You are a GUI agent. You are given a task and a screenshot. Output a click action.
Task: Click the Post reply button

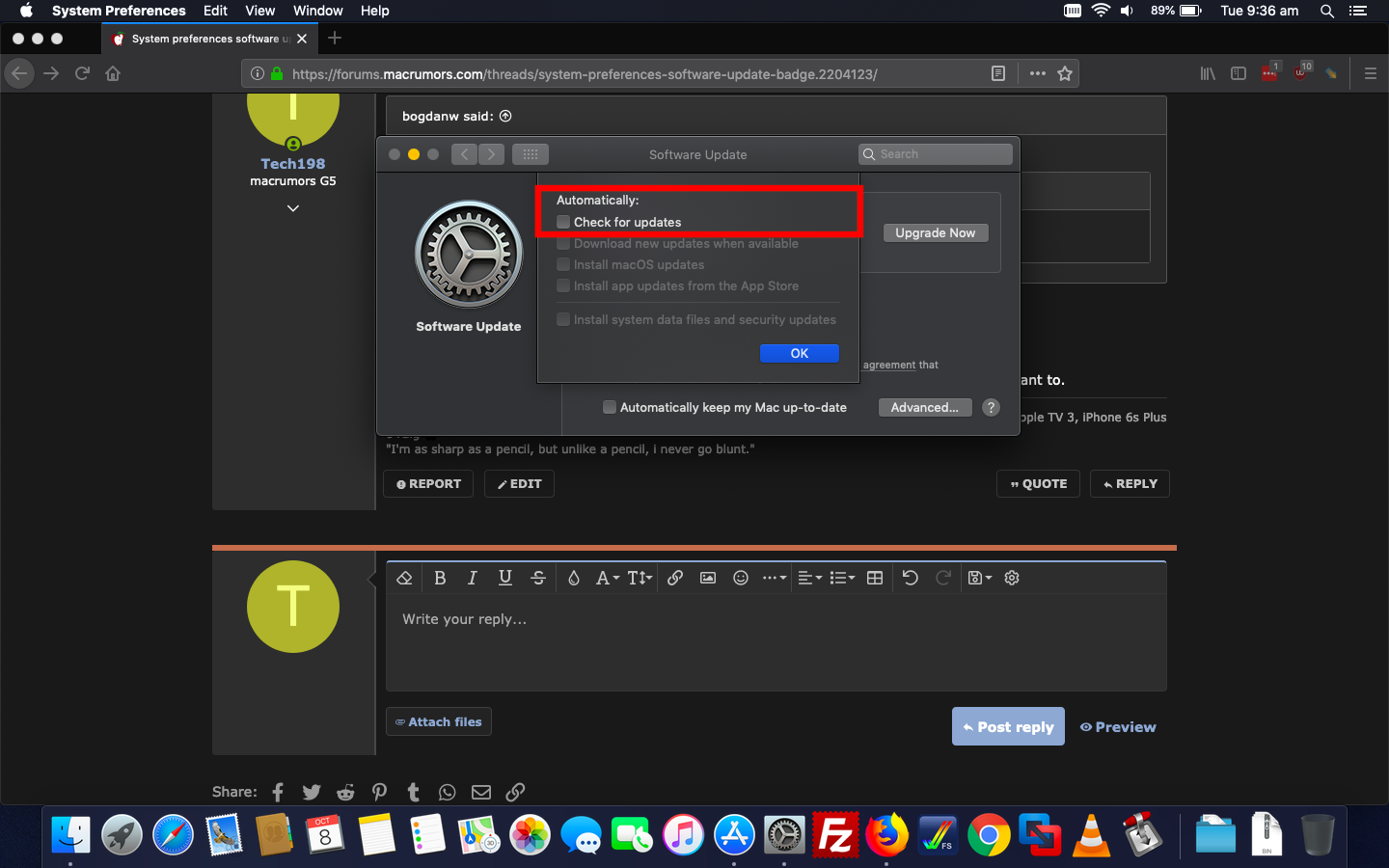click(x=1008, y=726)
